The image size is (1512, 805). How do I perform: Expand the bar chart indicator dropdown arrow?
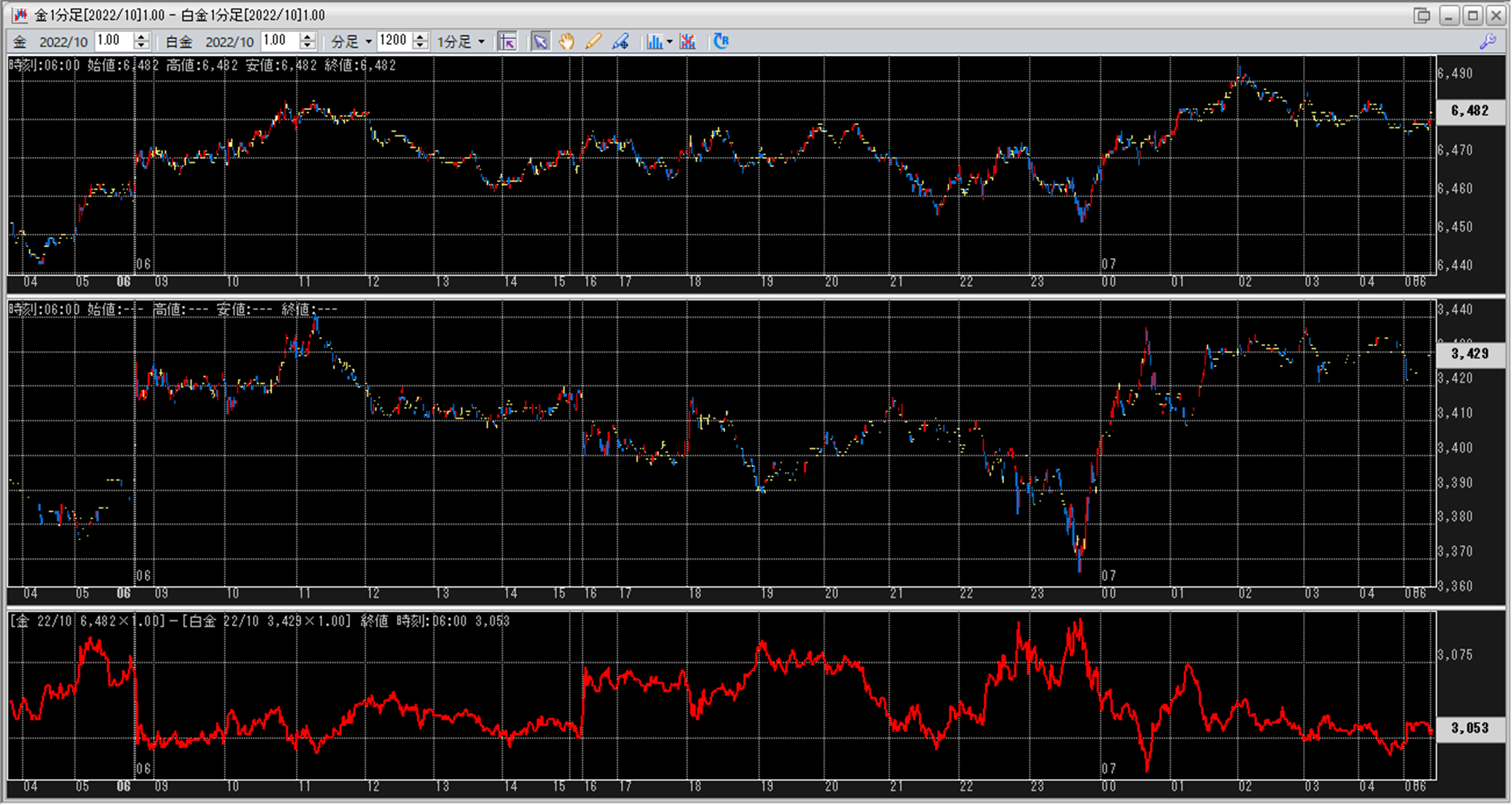click(669, 42)
